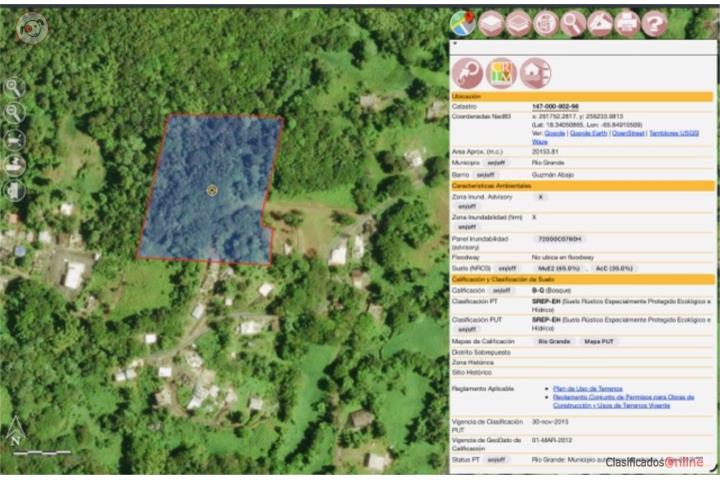720x480 pixels.
Task: Open the Google Maps pin icon
Action: click(463, 23)
